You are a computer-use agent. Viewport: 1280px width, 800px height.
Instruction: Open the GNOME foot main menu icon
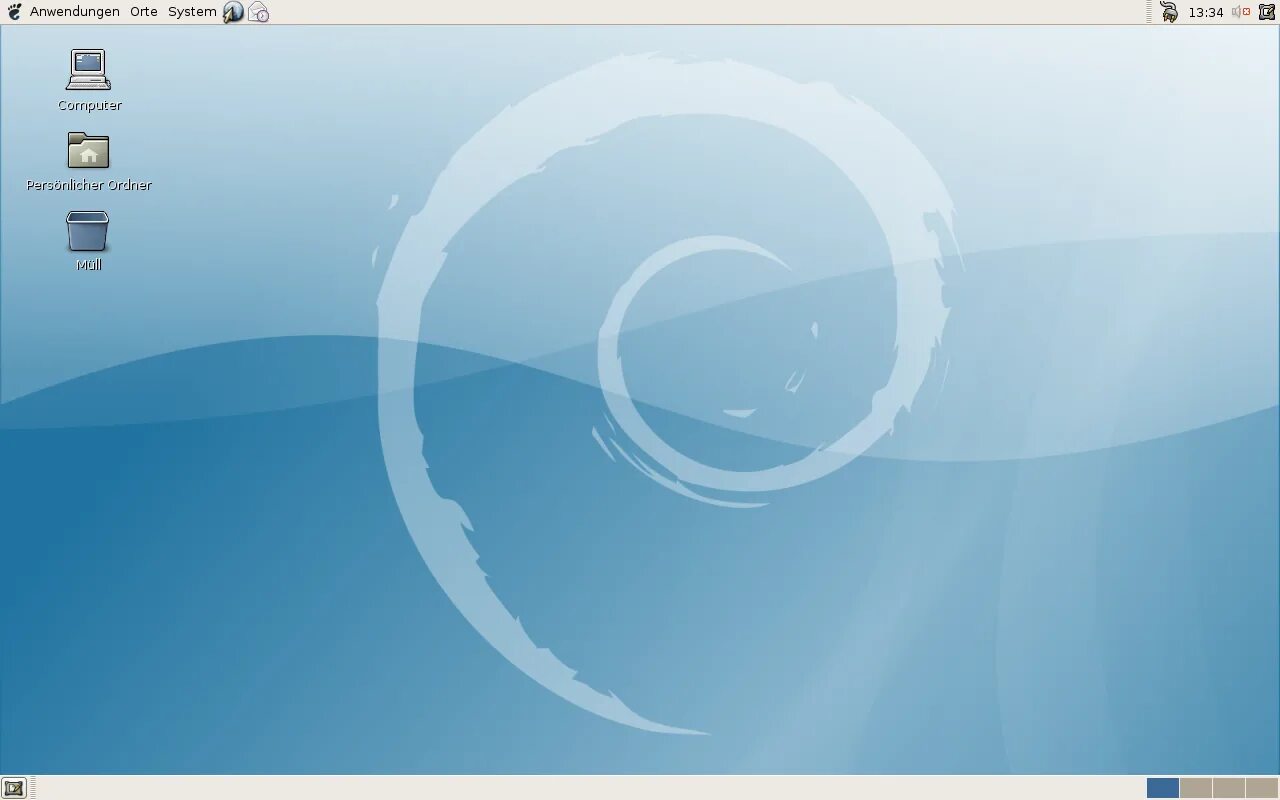pyautogui.click(x=14, y=12)
